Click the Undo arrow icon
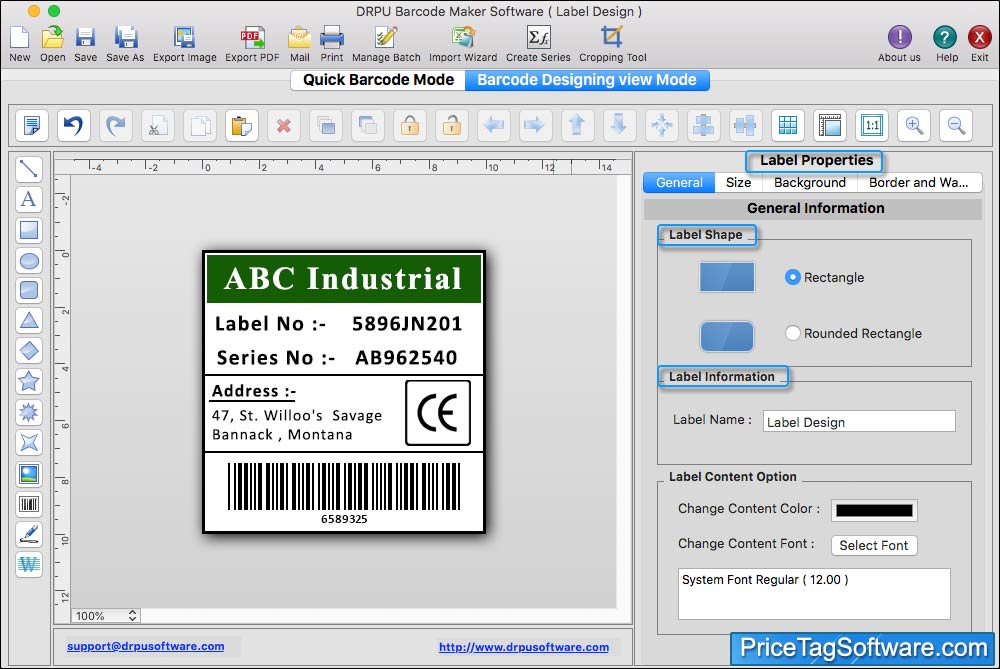The image size is (1000, 669). [x=73, y=125]
